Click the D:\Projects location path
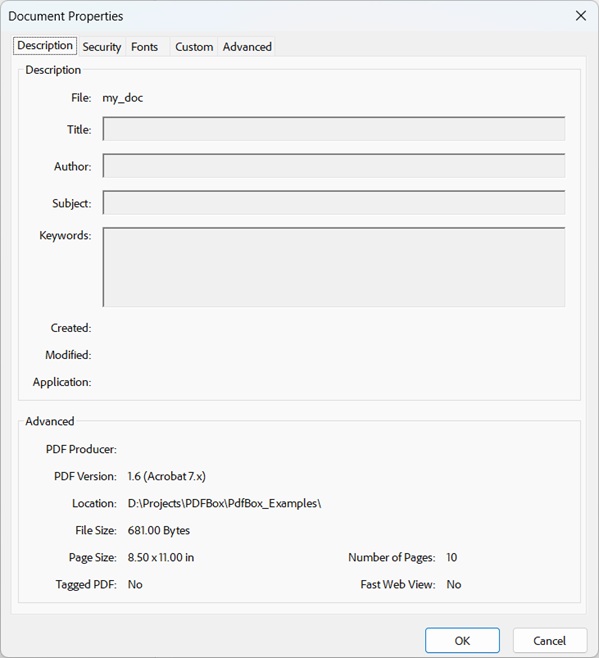600x658 pixels. 224,503
